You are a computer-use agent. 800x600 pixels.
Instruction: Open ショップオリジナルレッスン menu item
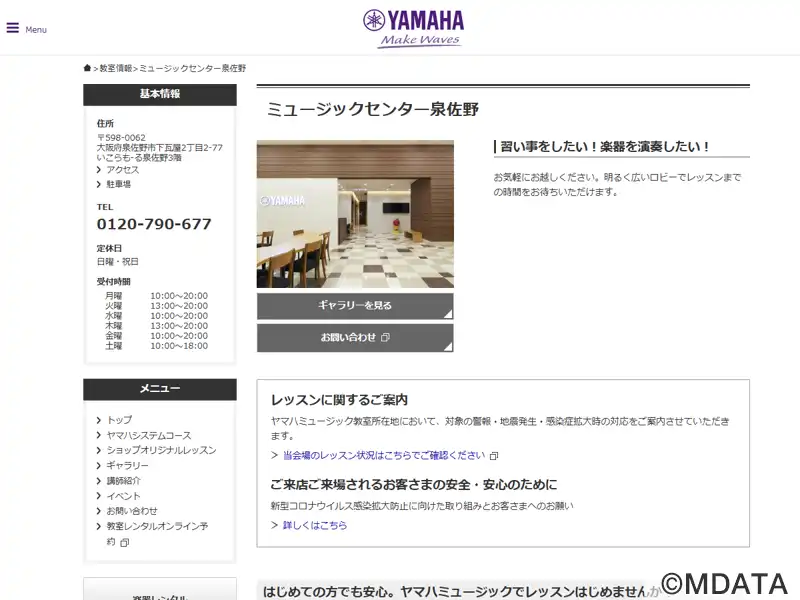tap(161, 450)
